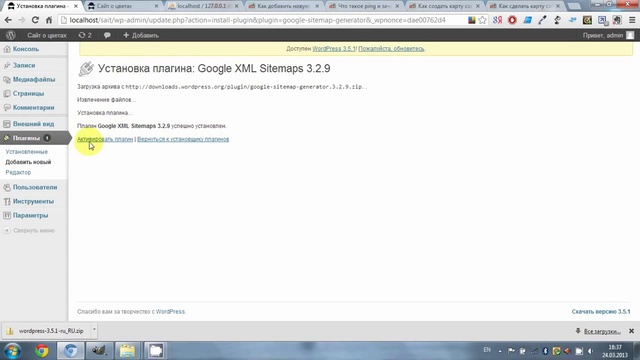Open the 2 pending updates indicator
The height and width of the screenshot is (360, 640).
click(x=85, y=35)
